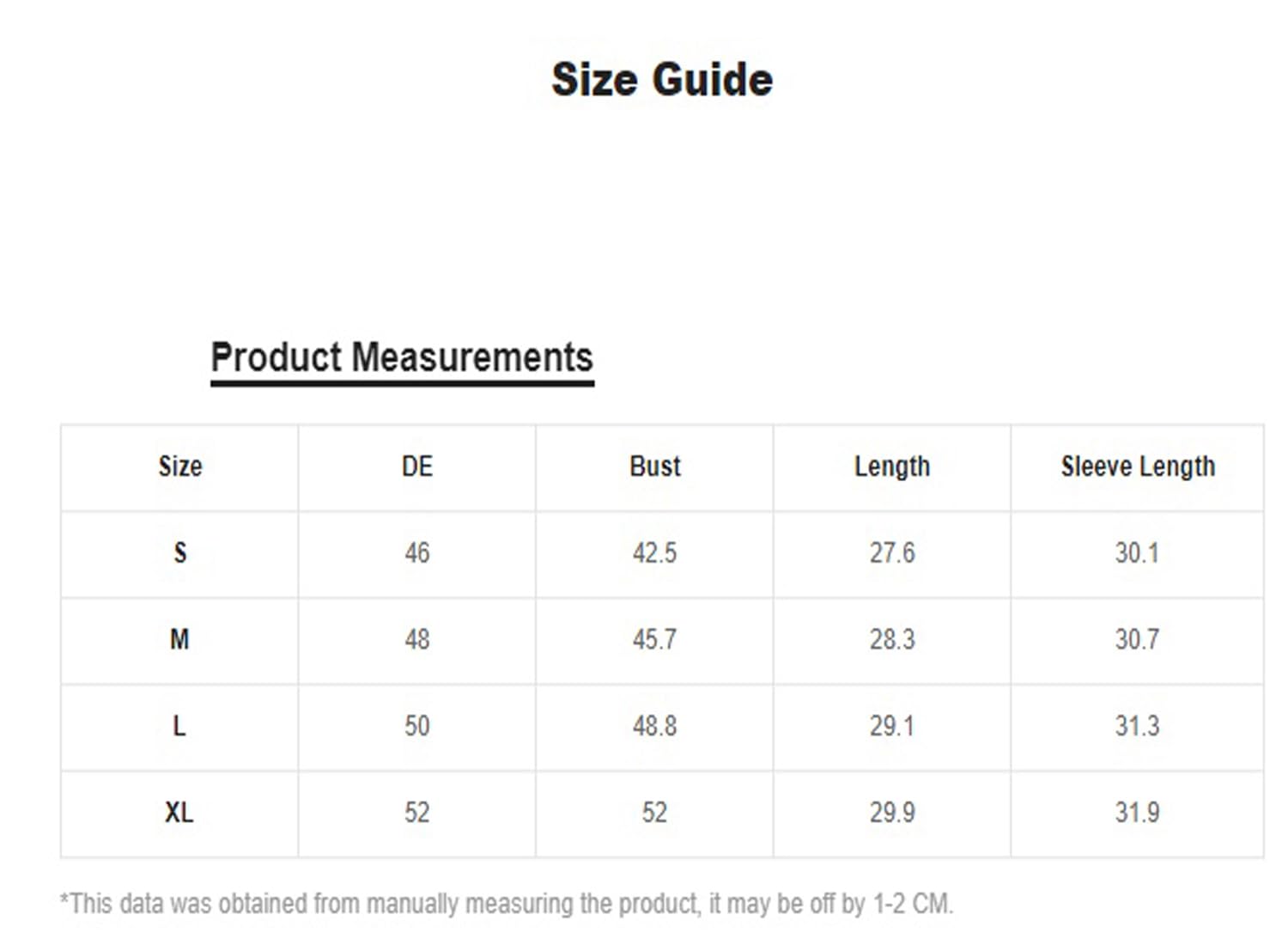The width and height of the screenshot is (1288, 945).
Task: Select bust value 42.5 in S row
Action: [x=654, y=552]
